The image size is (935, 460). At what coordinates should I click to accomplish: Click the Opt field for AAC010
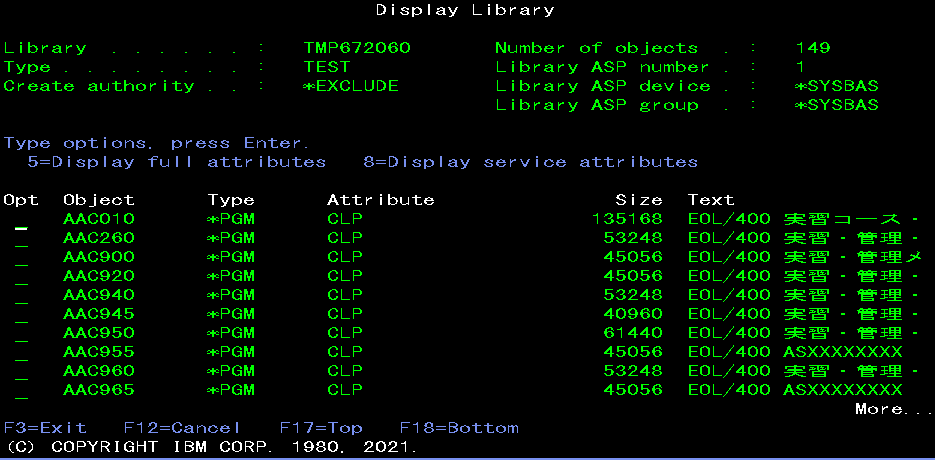(x=21, y=220)
